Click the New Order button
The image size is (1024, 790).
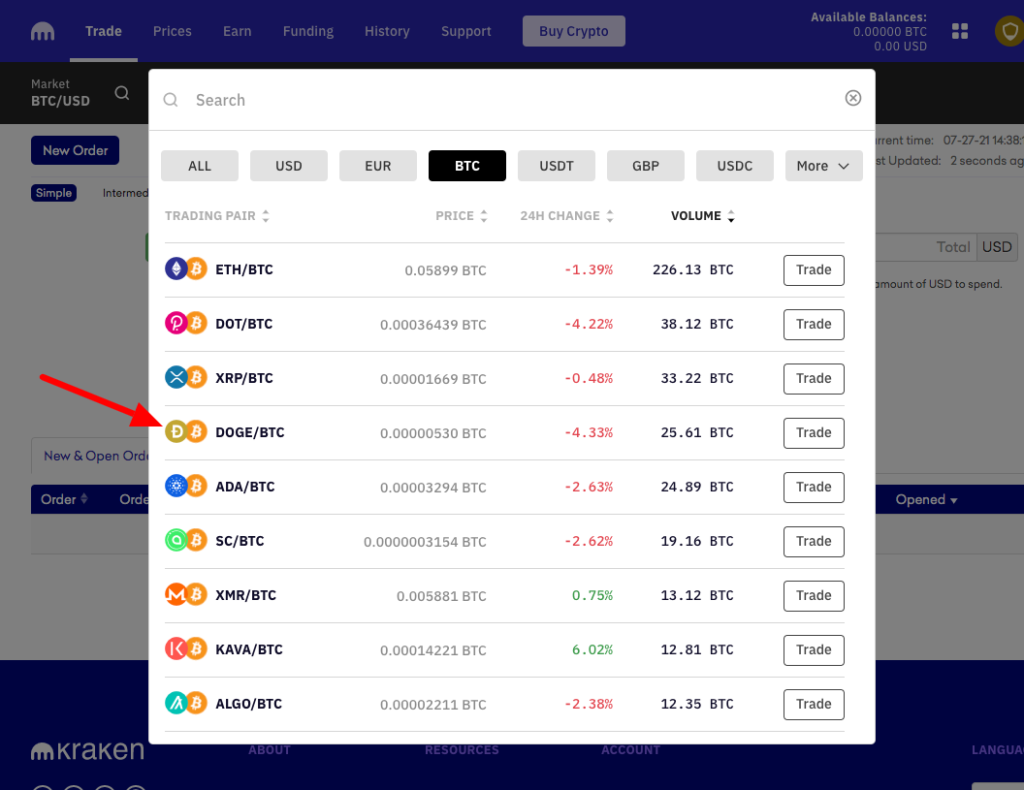(x=75, y=150)
